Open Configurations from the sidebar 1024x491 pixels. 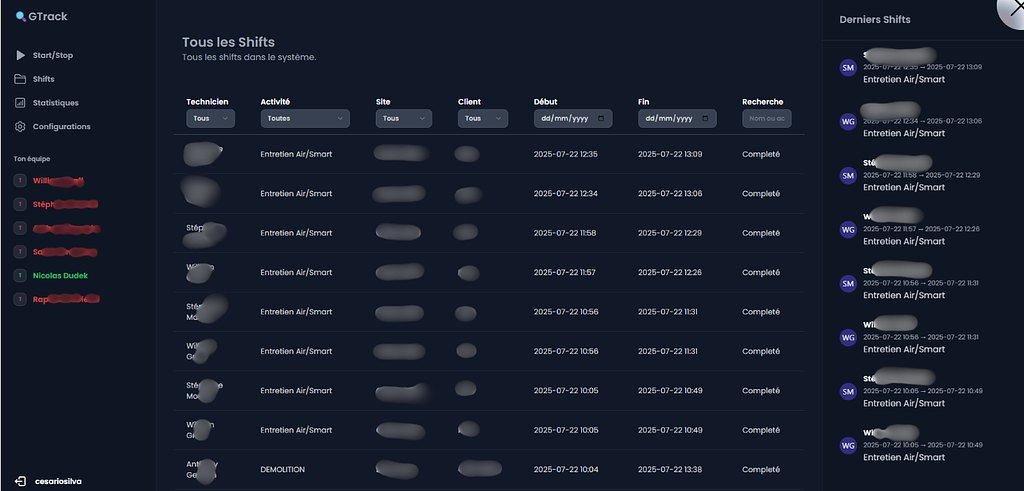click(61, 127)
